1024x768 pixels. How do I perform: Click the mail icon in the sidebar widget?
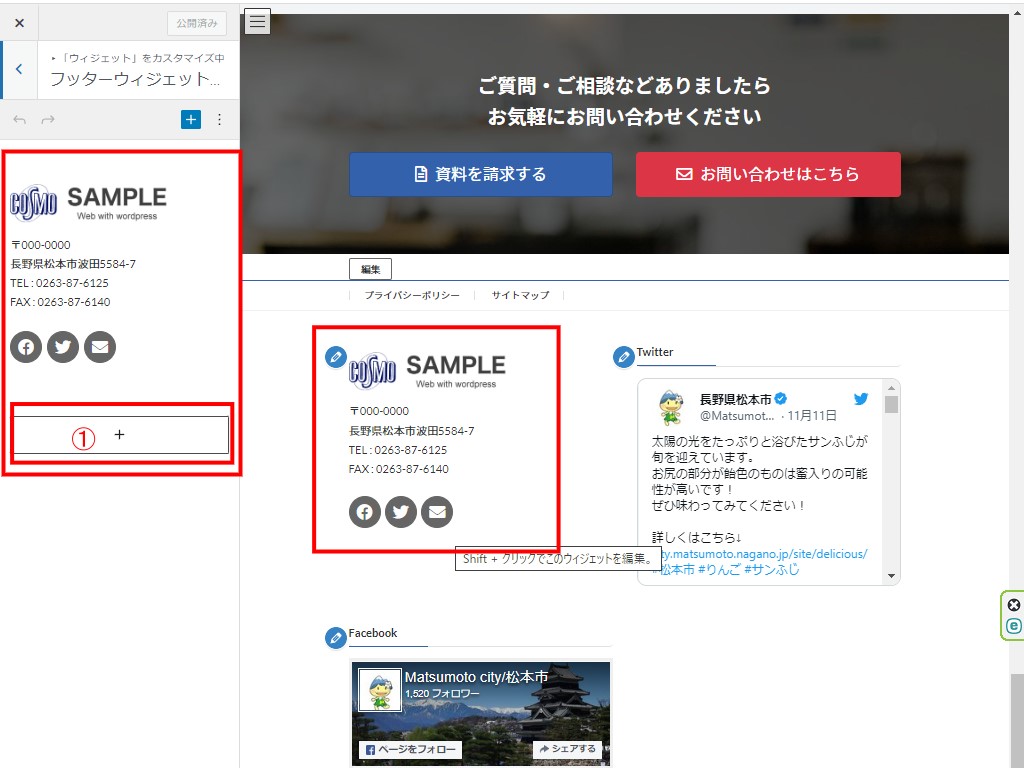[100, 347]
